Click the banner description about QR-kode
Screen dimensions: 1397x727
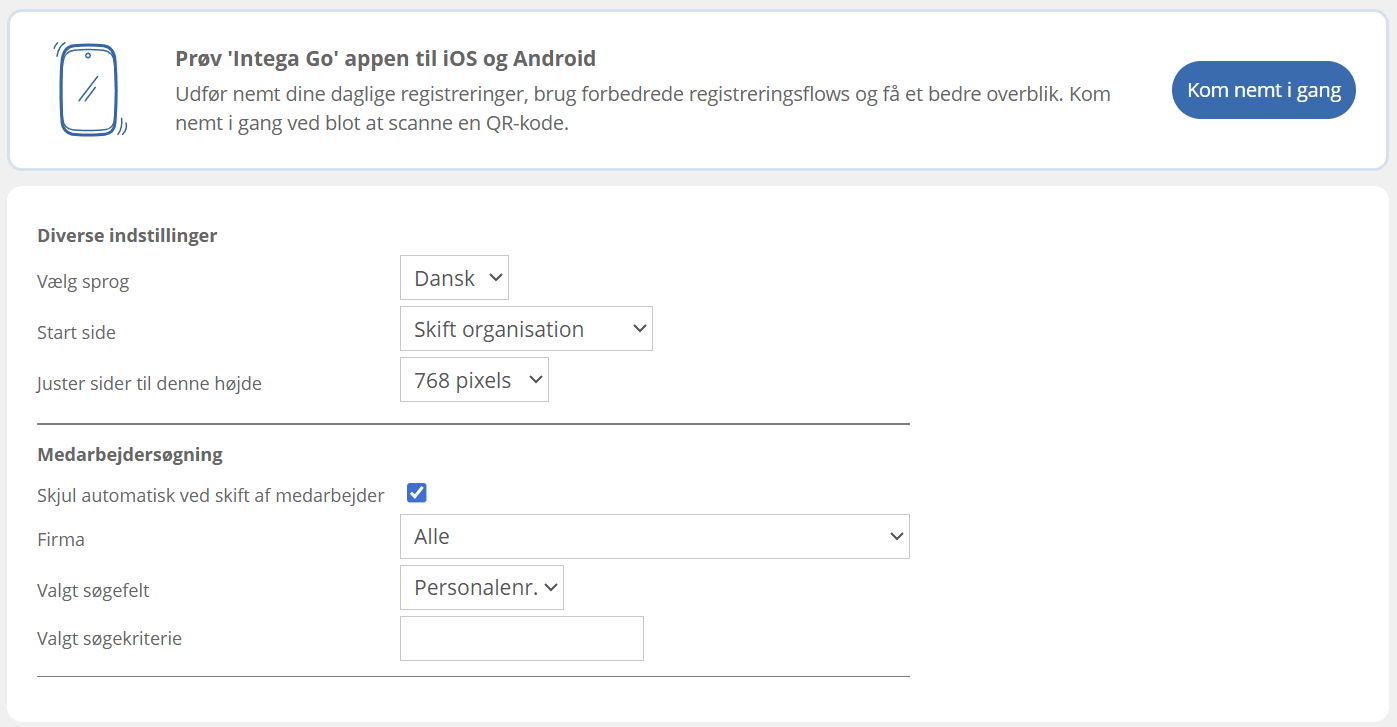tap(642, 109)
